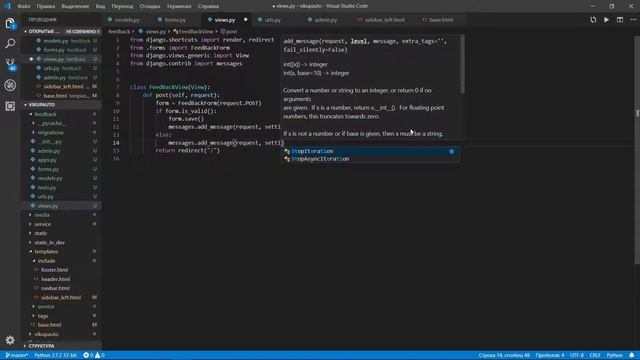Screen dimensions: 640x360
Task: Select the StopIteration autocomplete suggestion
Action: (x=371, y=151)
